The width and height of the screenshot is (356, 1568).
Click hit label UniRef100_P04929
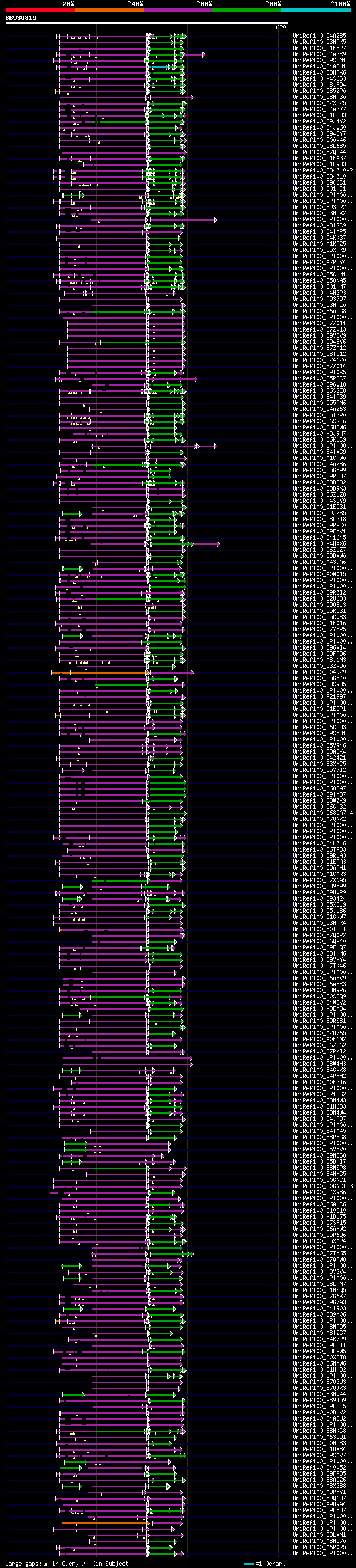[x=319, y=672]
